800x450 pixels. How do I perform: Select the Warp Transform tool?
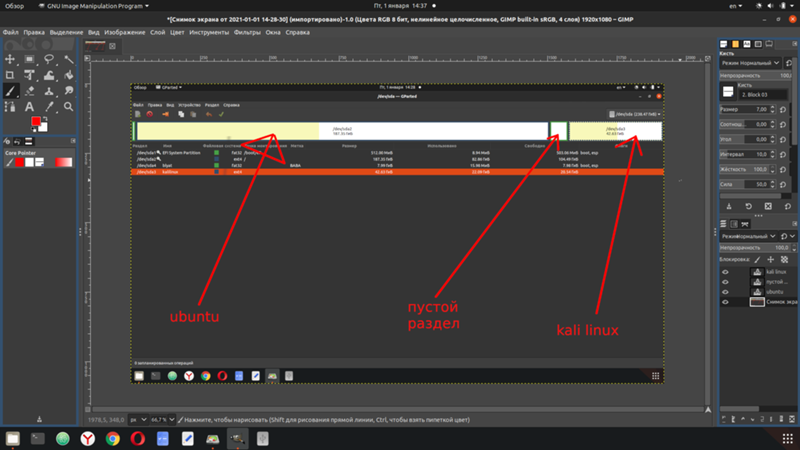tap(49, 76)
